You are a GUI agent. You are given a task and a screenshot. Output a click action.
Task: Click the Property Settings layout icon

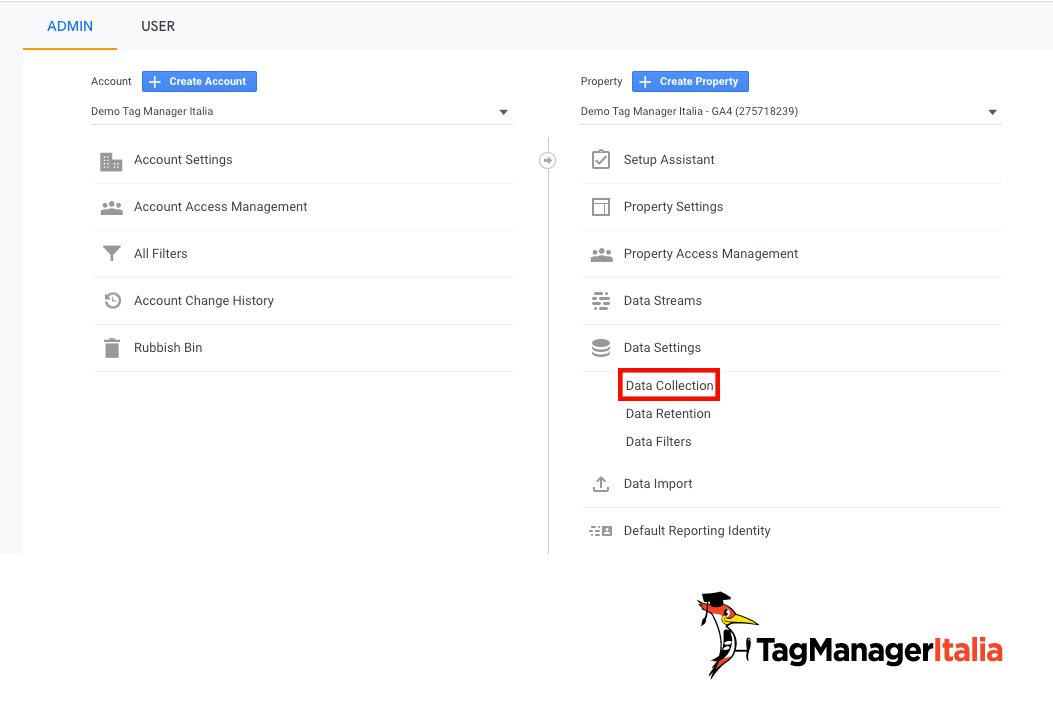tap(601, 207)
